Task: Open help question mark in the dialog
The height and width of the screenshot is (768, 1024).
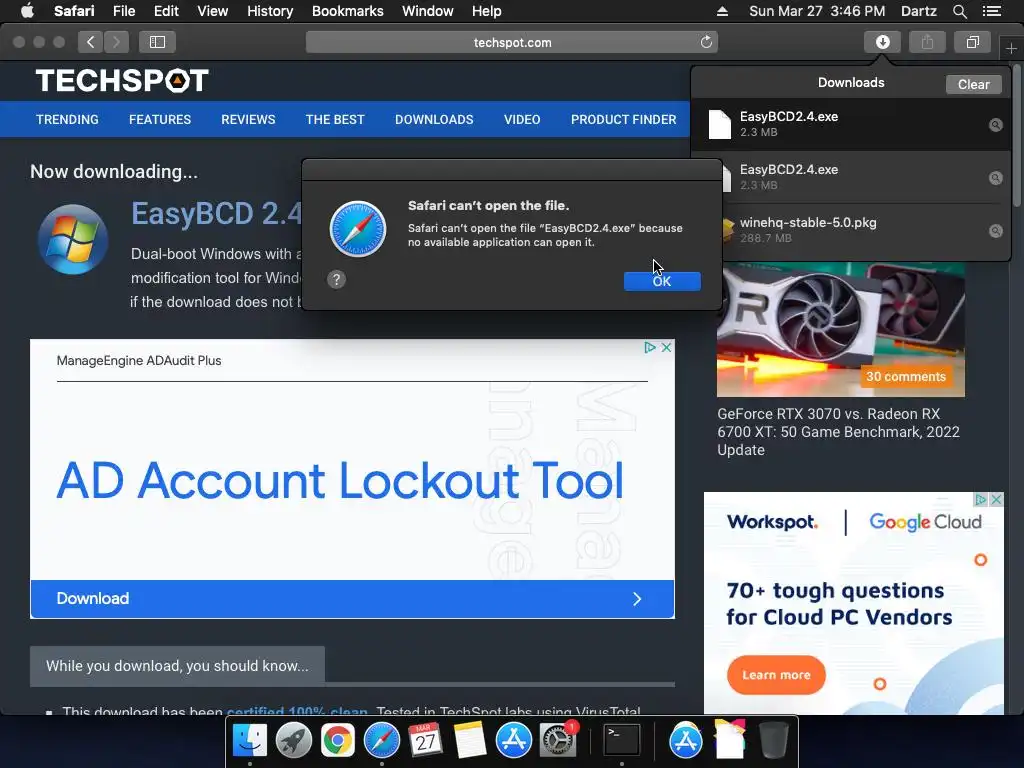Action: click(336, 280)
